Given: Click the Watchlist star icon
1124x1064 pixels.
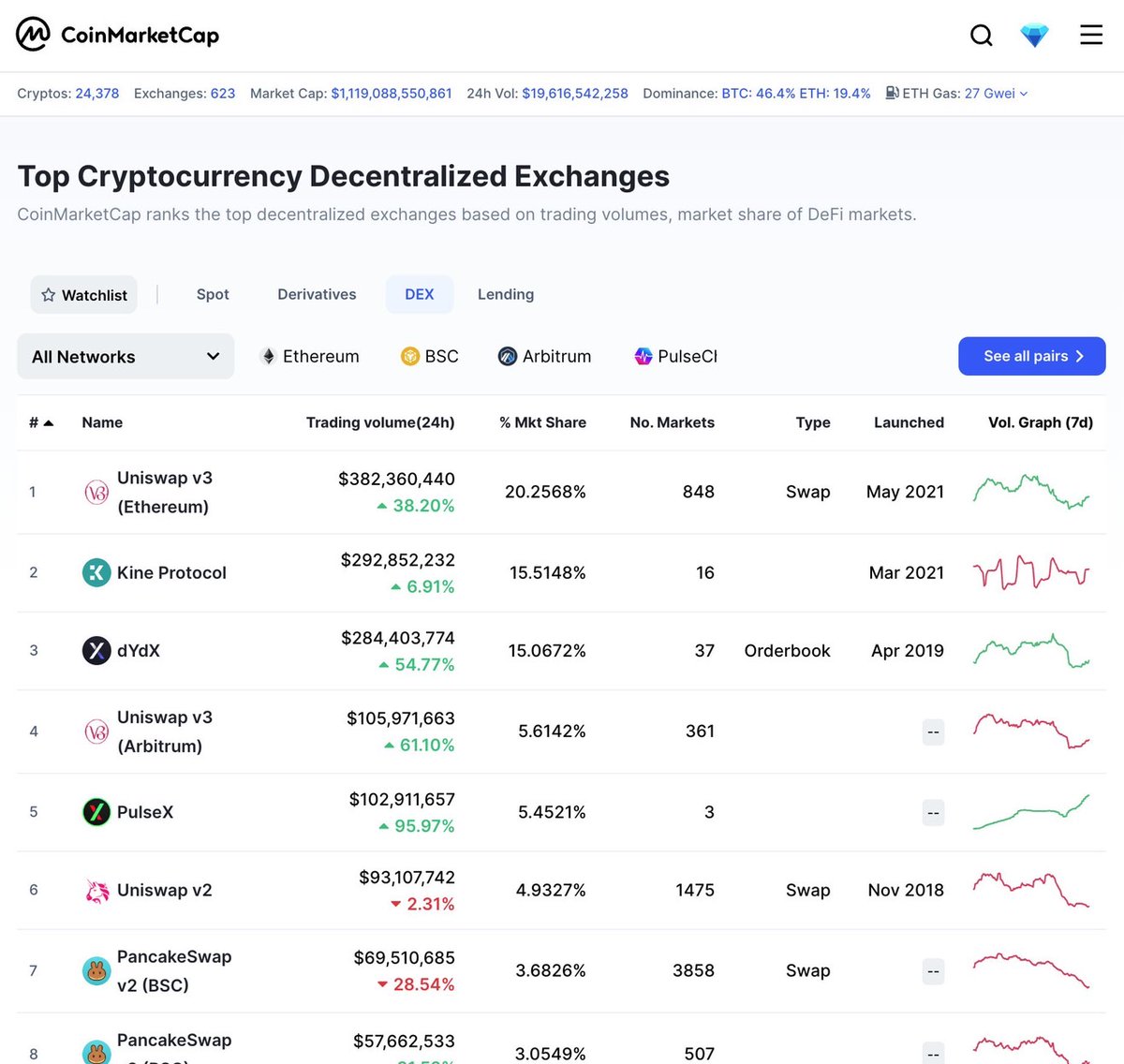Looking at the screenshot, I should 49,295.
